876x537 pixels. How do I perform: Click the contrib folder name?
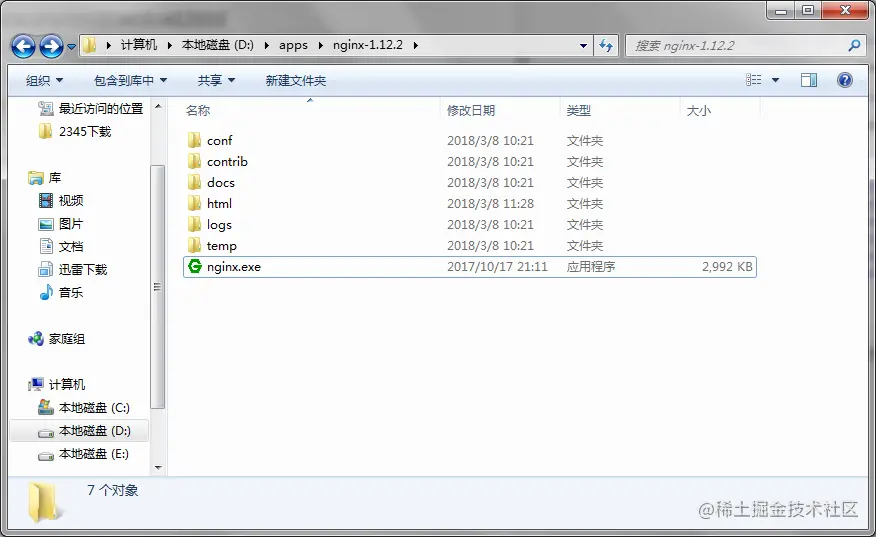pos(227,161)
